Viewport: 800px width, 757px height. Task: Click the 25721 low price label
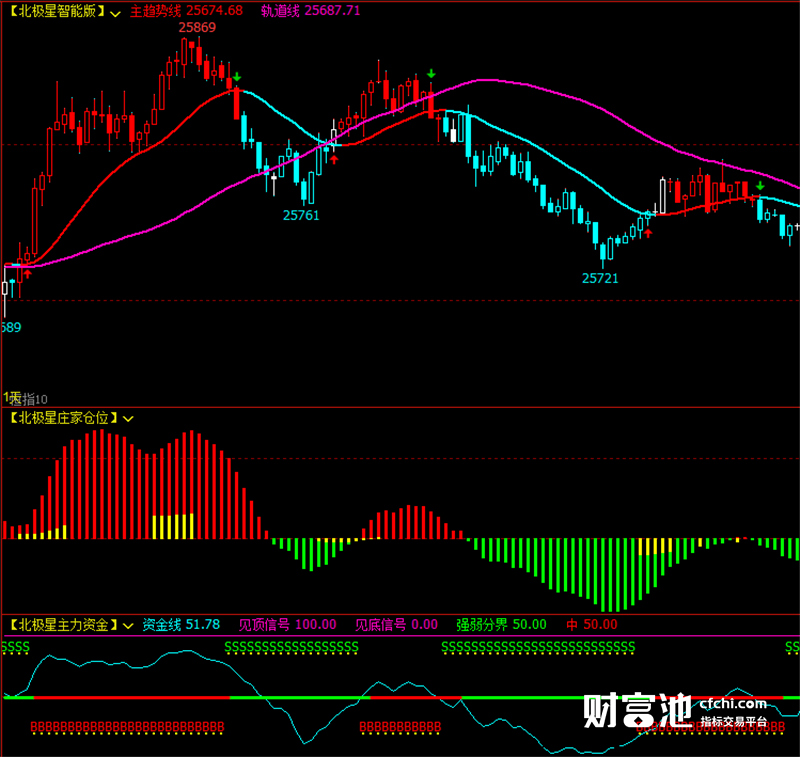click(x=600, y=278)
